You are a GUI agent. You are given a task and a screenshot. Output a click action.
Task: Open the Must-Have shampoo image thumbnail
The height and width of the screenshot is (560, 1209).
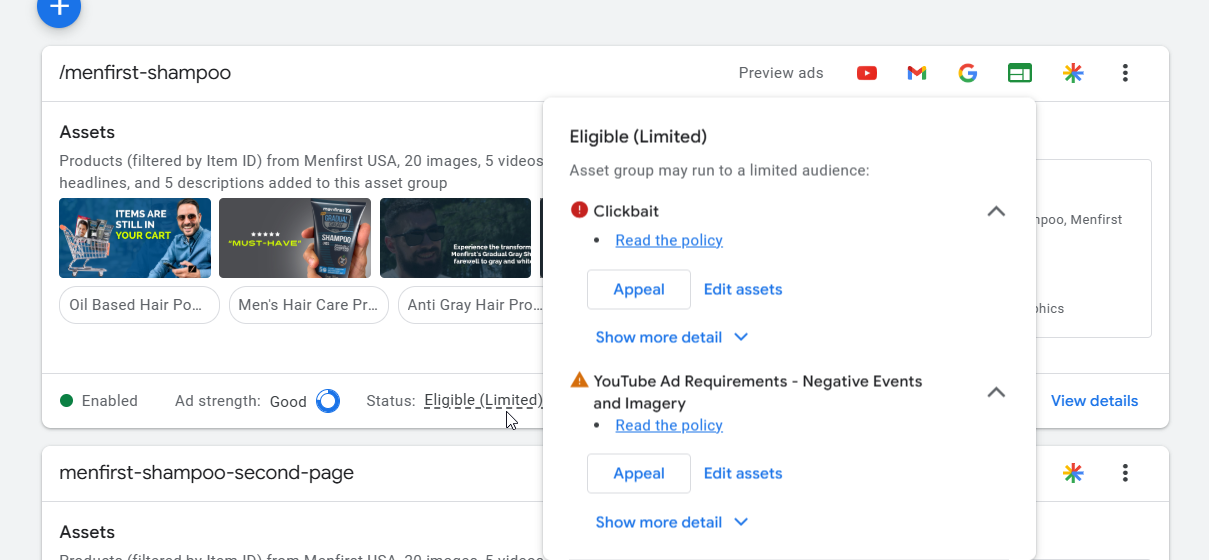295,238
